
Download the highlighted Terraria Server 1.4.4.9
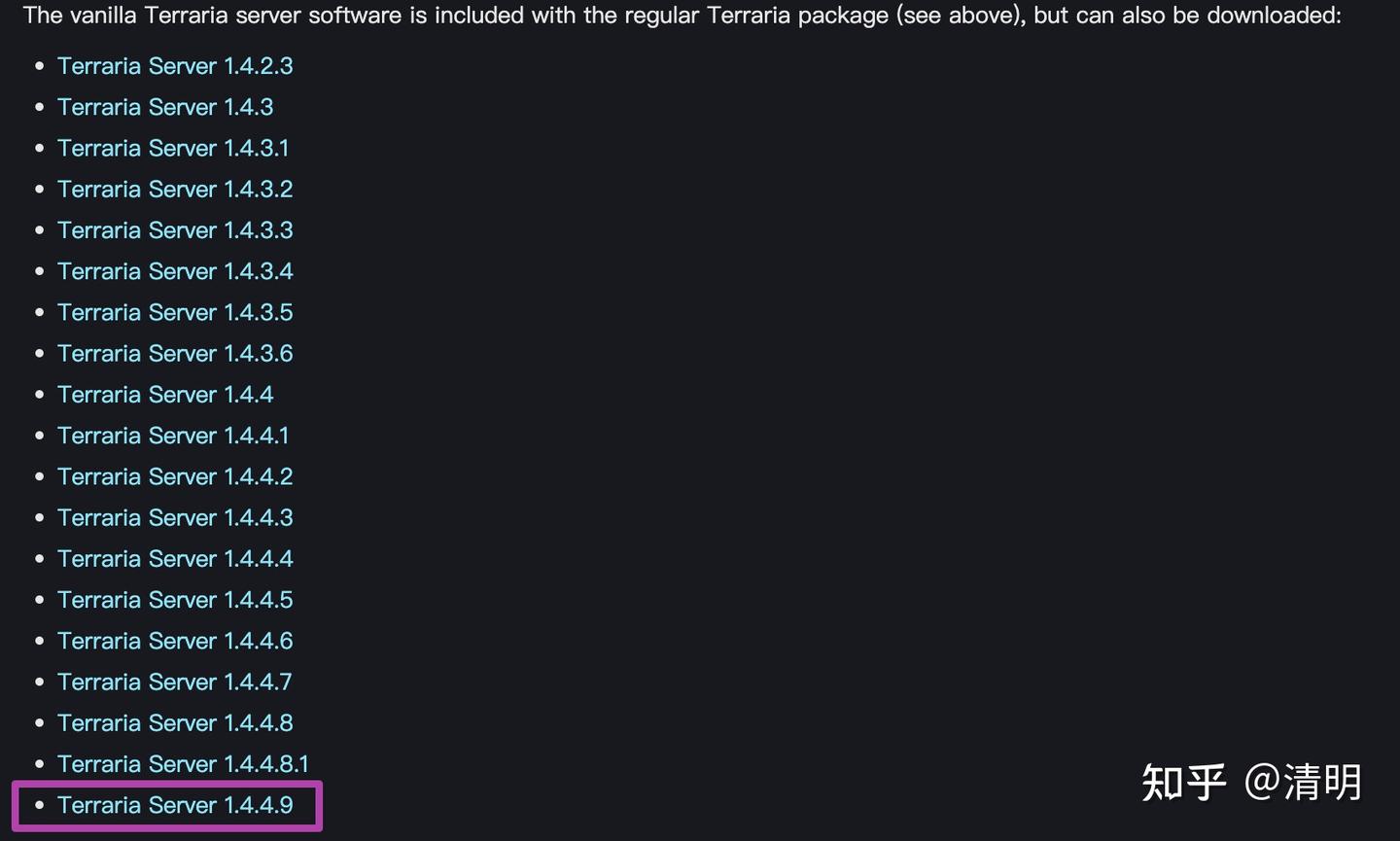pyautogui.click(x=175, y=805)
